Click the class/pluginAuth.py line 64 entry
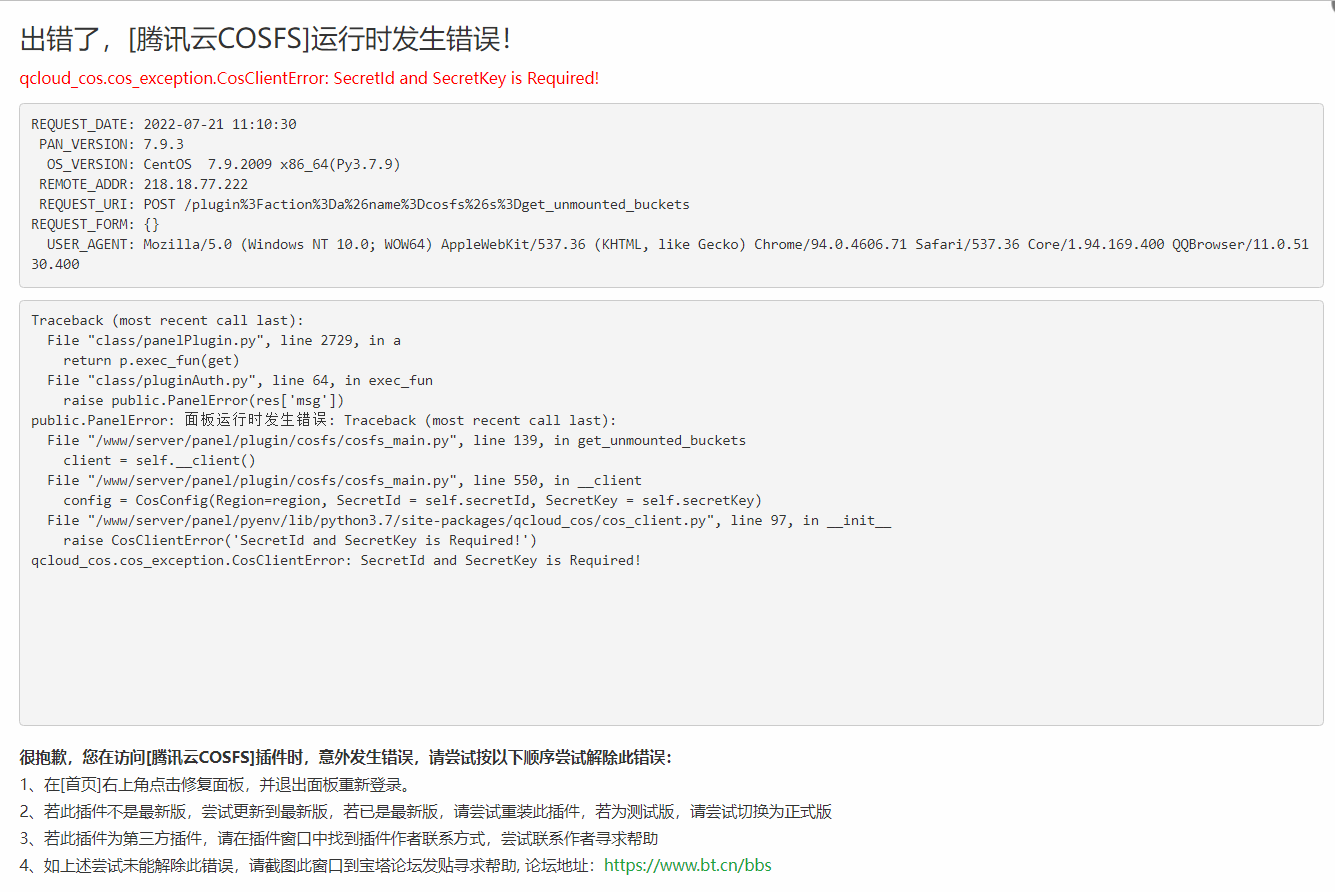 tap(240, 380)
